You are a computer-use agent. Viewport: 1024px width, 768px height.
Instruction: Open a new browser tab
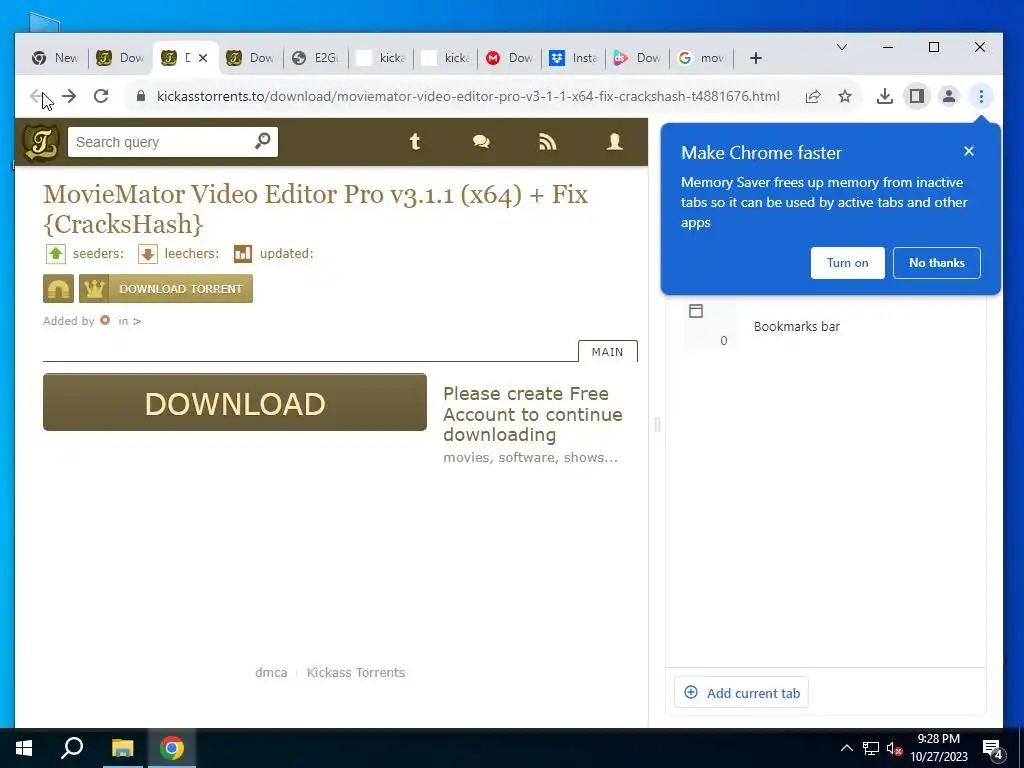(x=756, y=58)
